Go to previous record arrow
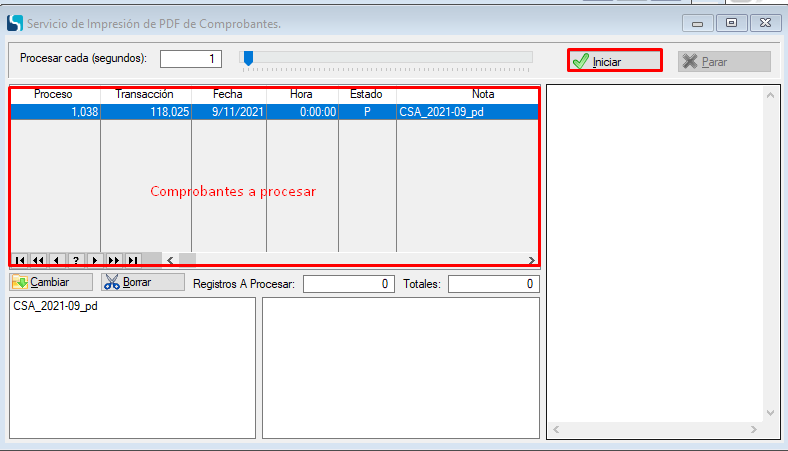The image size is (788, 451). tap(57, 260)
